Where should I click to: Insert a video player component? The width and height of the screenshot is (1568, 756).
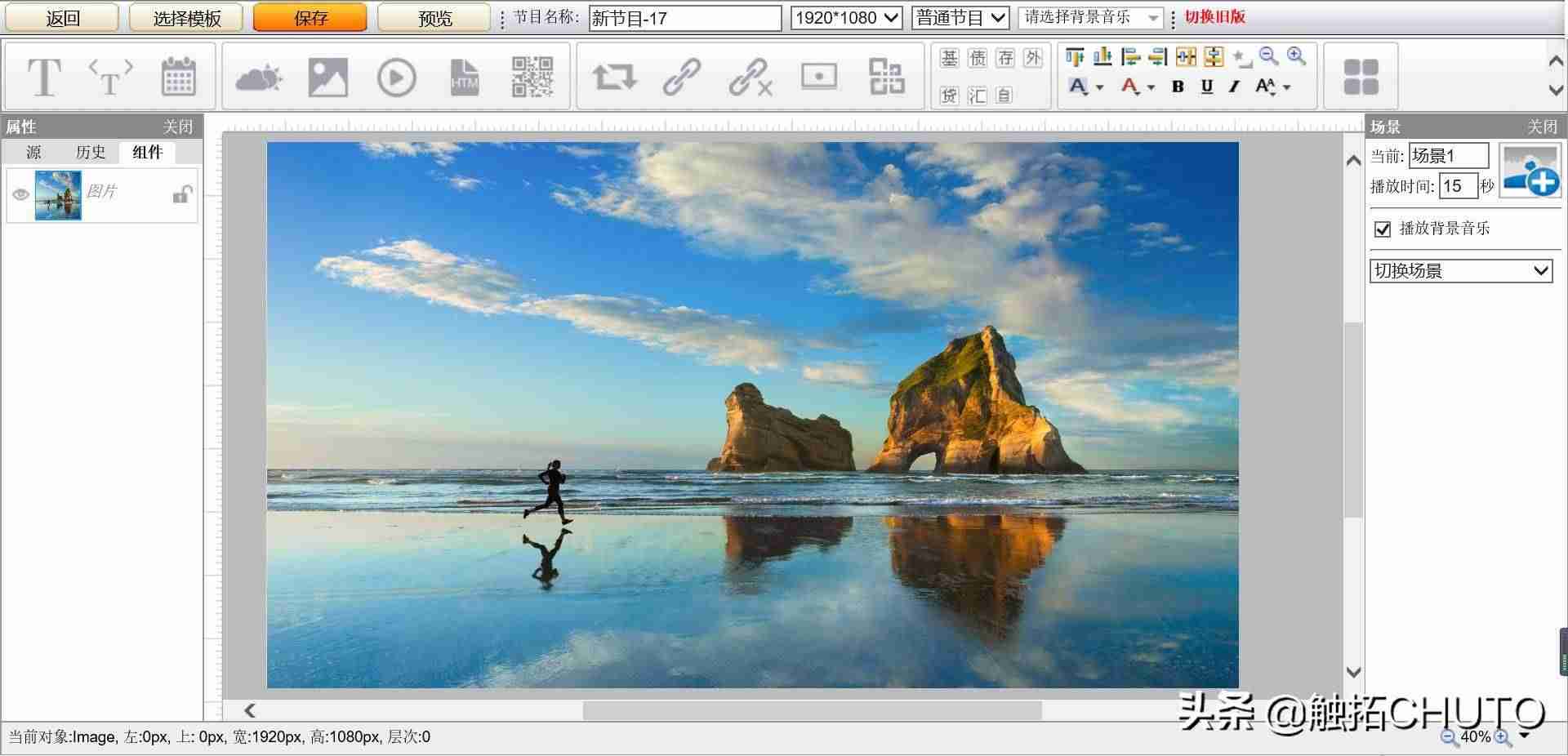(397, 78)
